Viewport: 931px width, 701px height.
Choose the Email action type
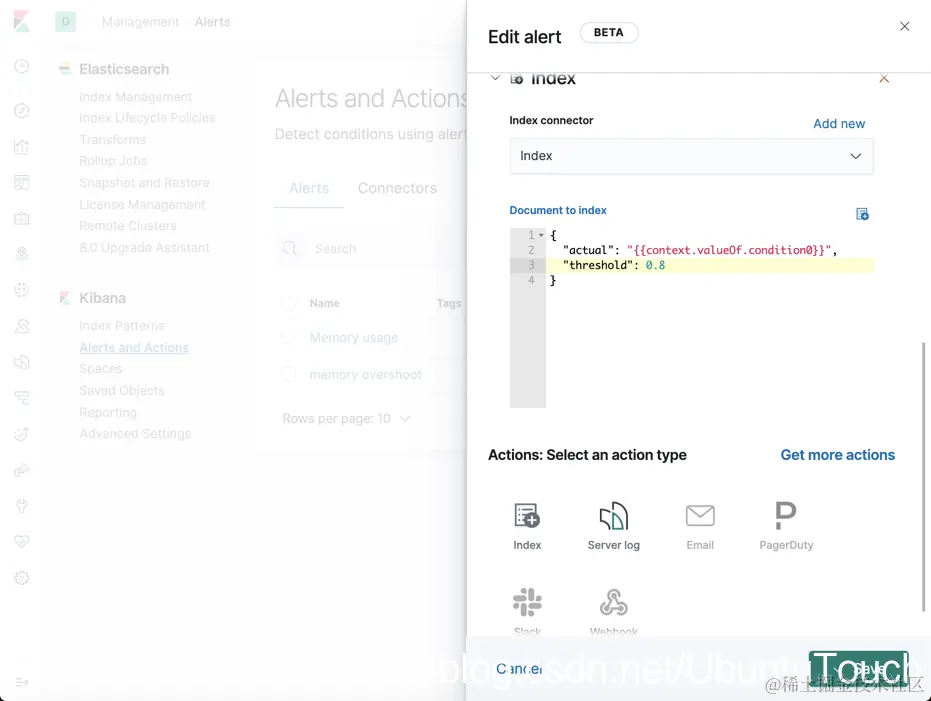700,526
